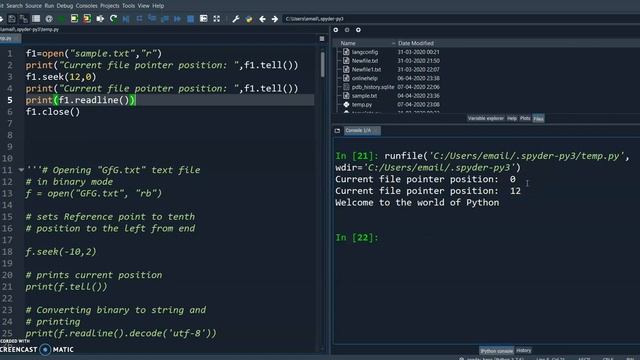Click the working directory path field
640x360 pixels.
point(461,19)
